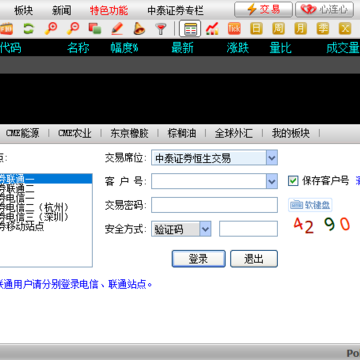Expand the 客户号 dropdown arrow
The height and width of the screenshot is (360, 360).
[x=272, y=181]
